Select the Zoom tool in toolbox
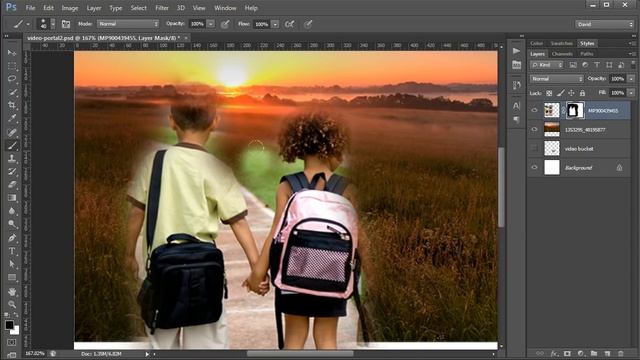The image size is (640, 360). pos(12,304)
